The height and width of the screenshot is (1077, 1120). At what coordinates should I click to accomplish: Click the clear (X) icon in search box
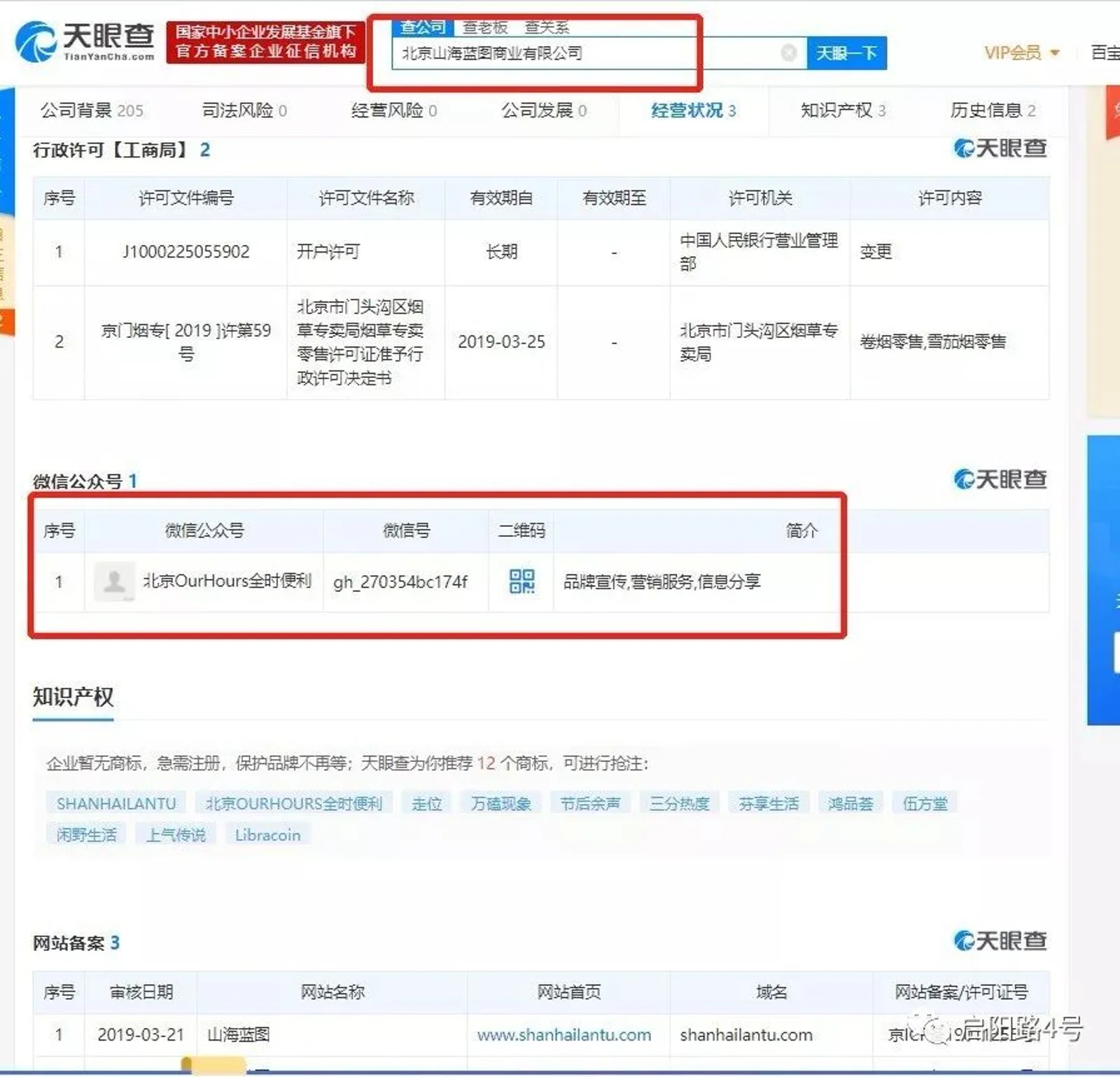[788, 53]
